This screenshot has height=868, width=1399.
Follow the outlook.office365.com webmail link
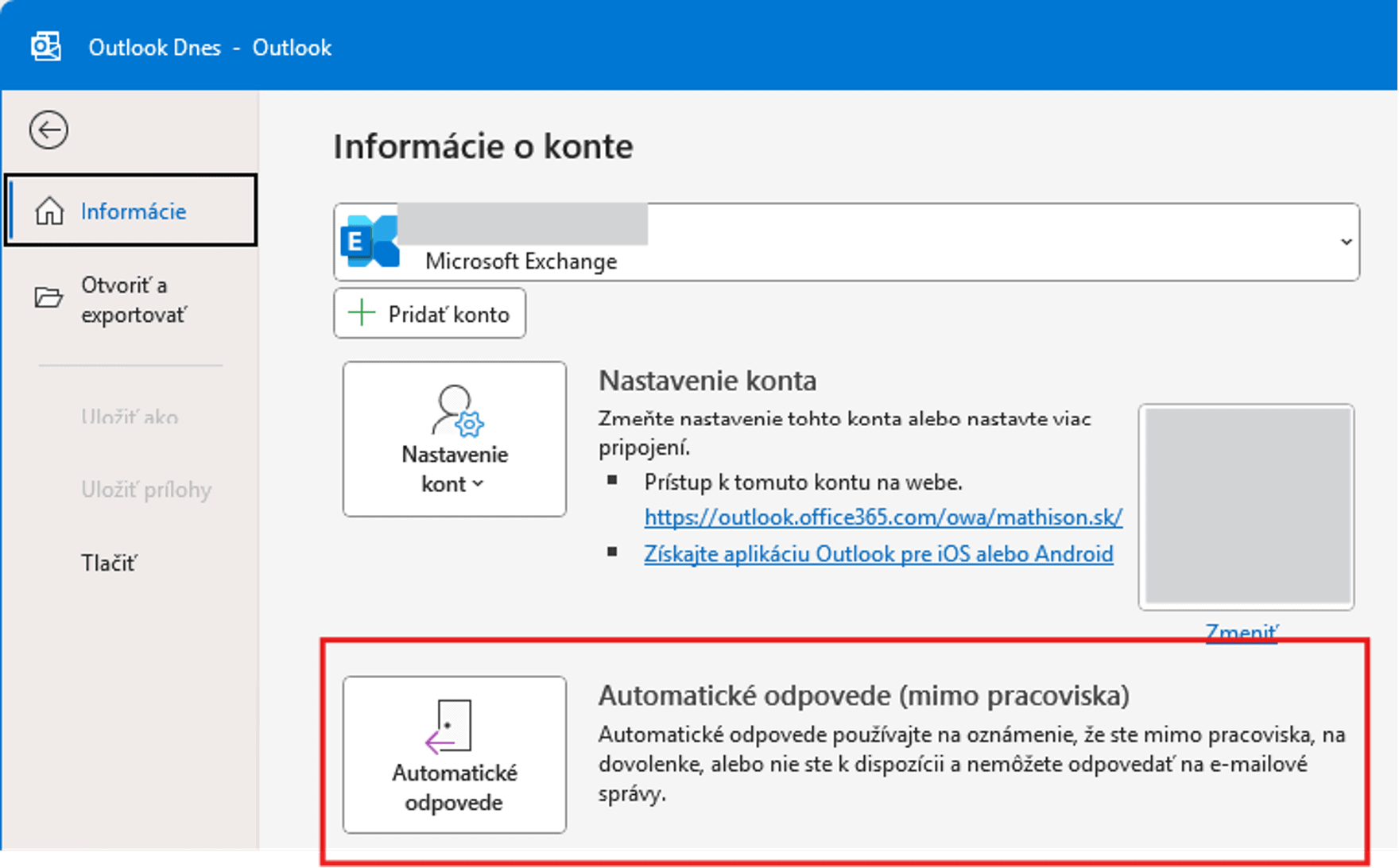tap(882, 517)
